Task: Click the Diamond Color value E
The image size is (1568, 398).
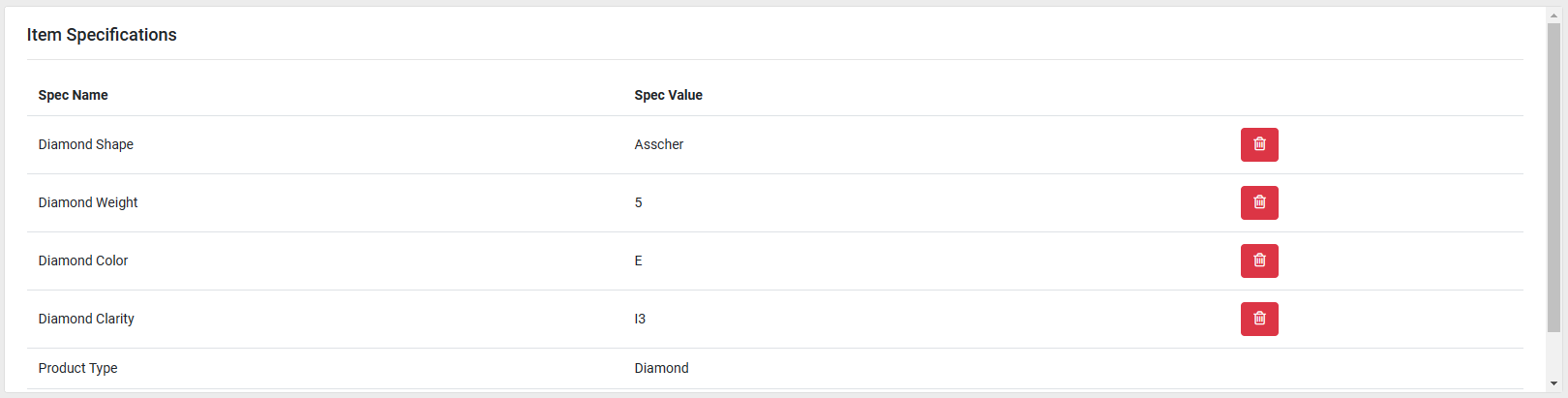Action: click(639, 260)
